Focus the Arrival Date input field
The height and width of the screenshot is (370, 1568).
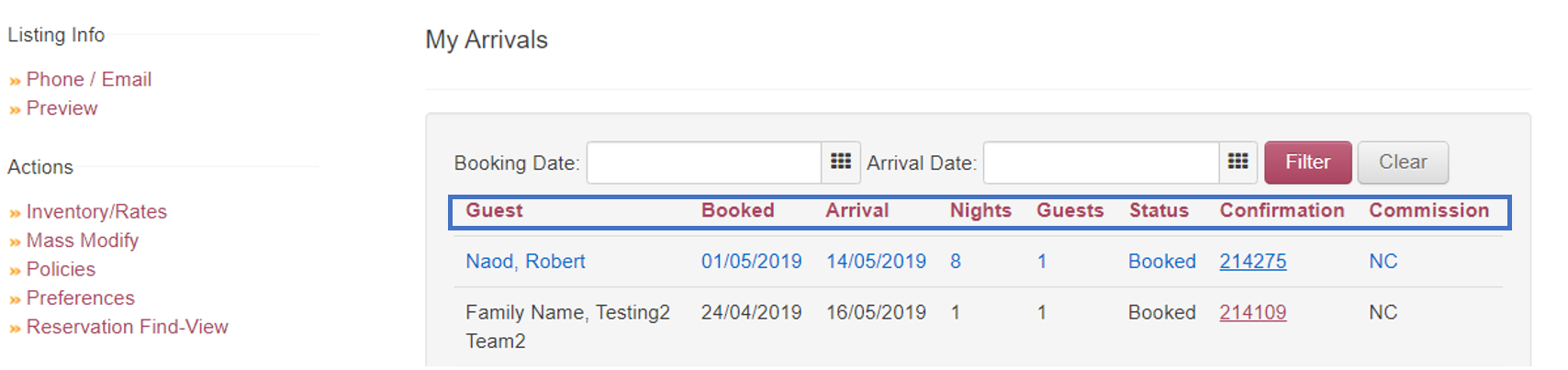(x=1101, y=163)
